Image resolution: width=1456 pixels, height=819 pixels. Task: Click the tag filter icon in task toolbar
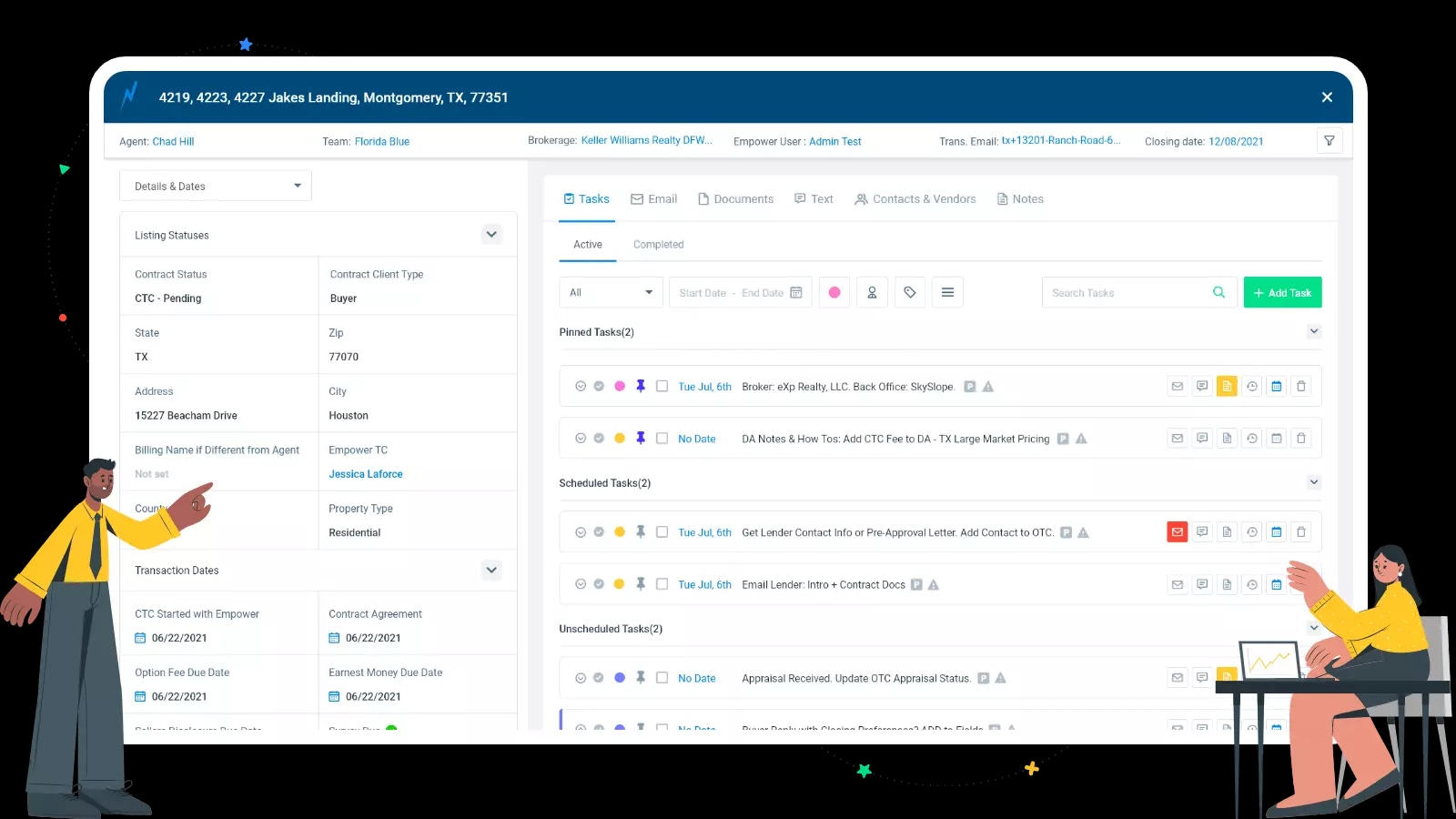(910, 292)
